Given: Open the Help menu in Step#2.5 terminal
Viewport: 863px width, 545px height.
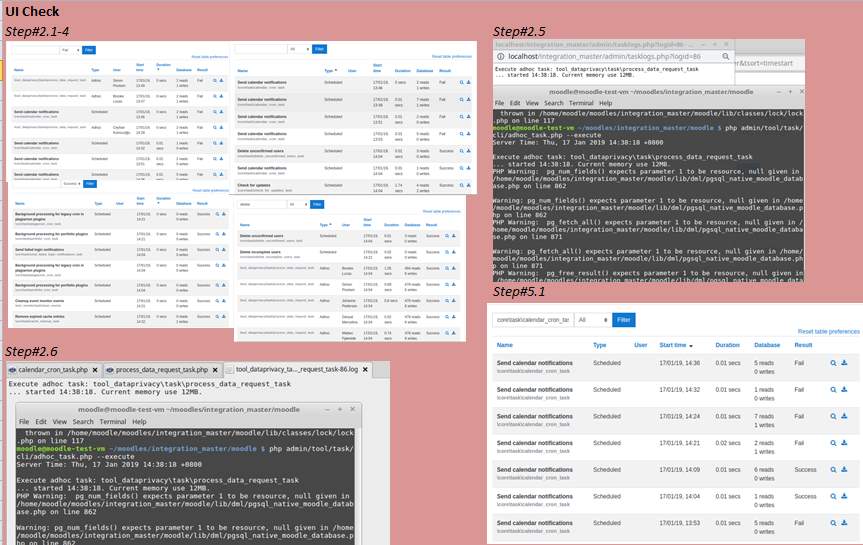Looking at the screenshot, I should click(605, 103).
